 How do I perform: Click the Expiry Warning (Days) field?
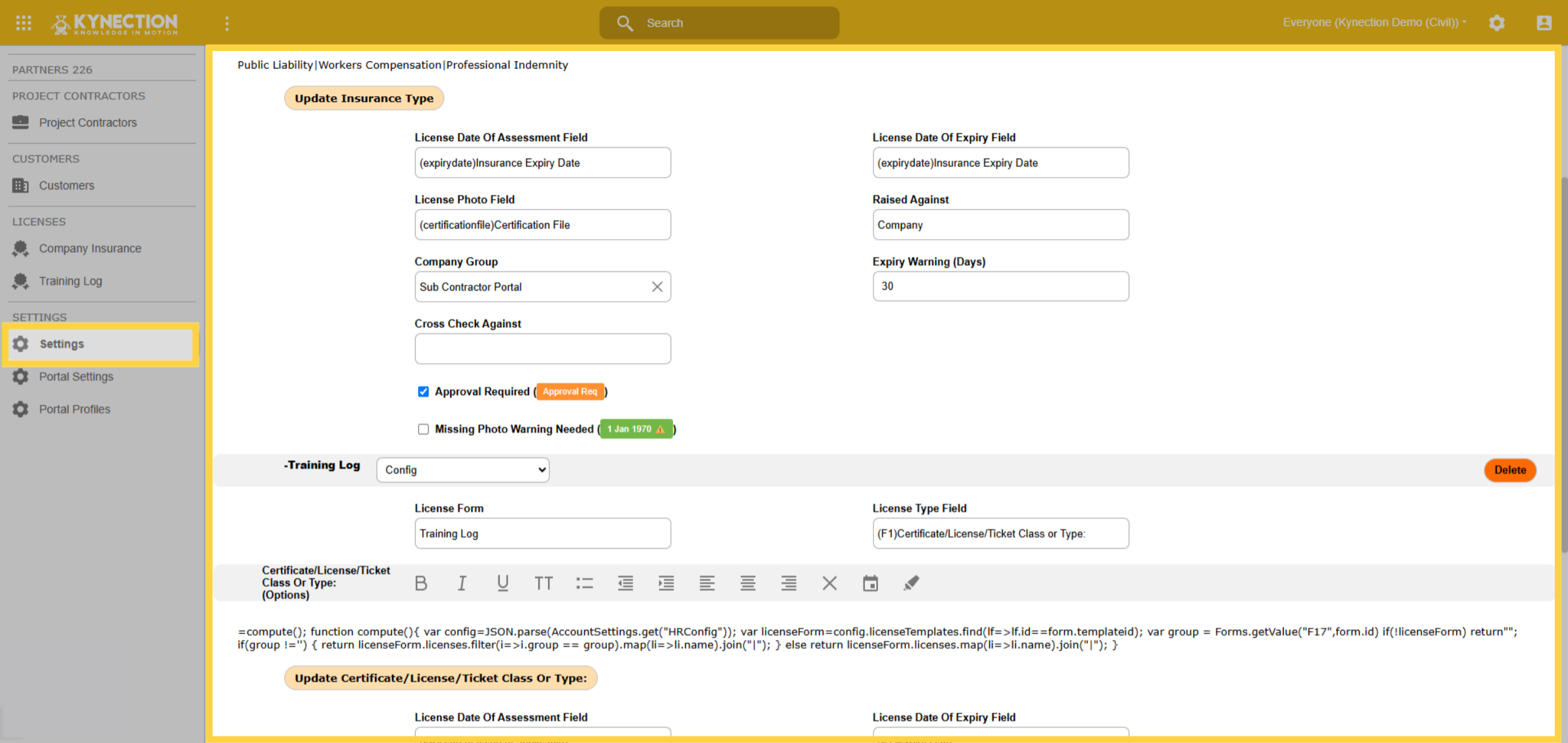click(1000, 287)
